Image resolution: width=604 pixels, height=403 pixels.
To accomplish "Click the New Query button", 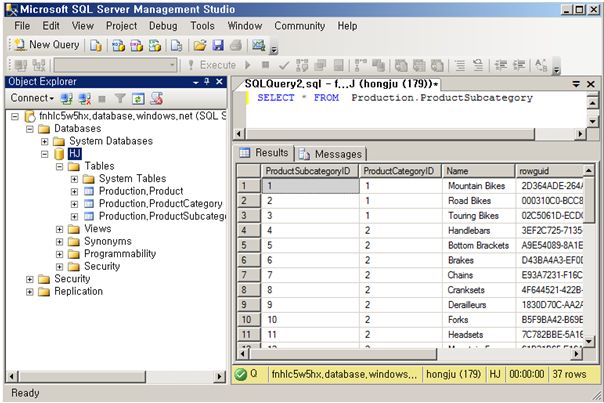I will click(x=46, y=45).
